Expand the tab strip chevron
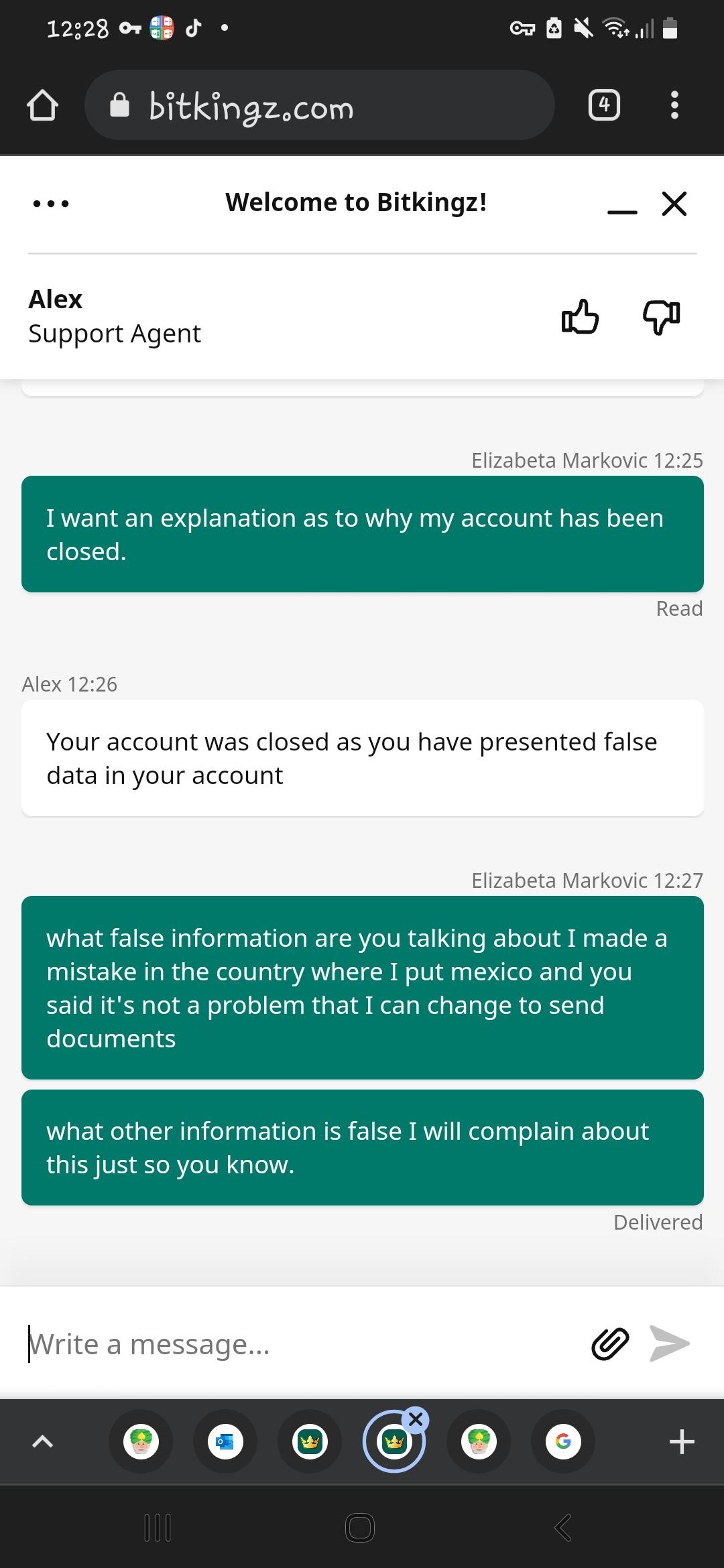 [x=42, y=1441]
